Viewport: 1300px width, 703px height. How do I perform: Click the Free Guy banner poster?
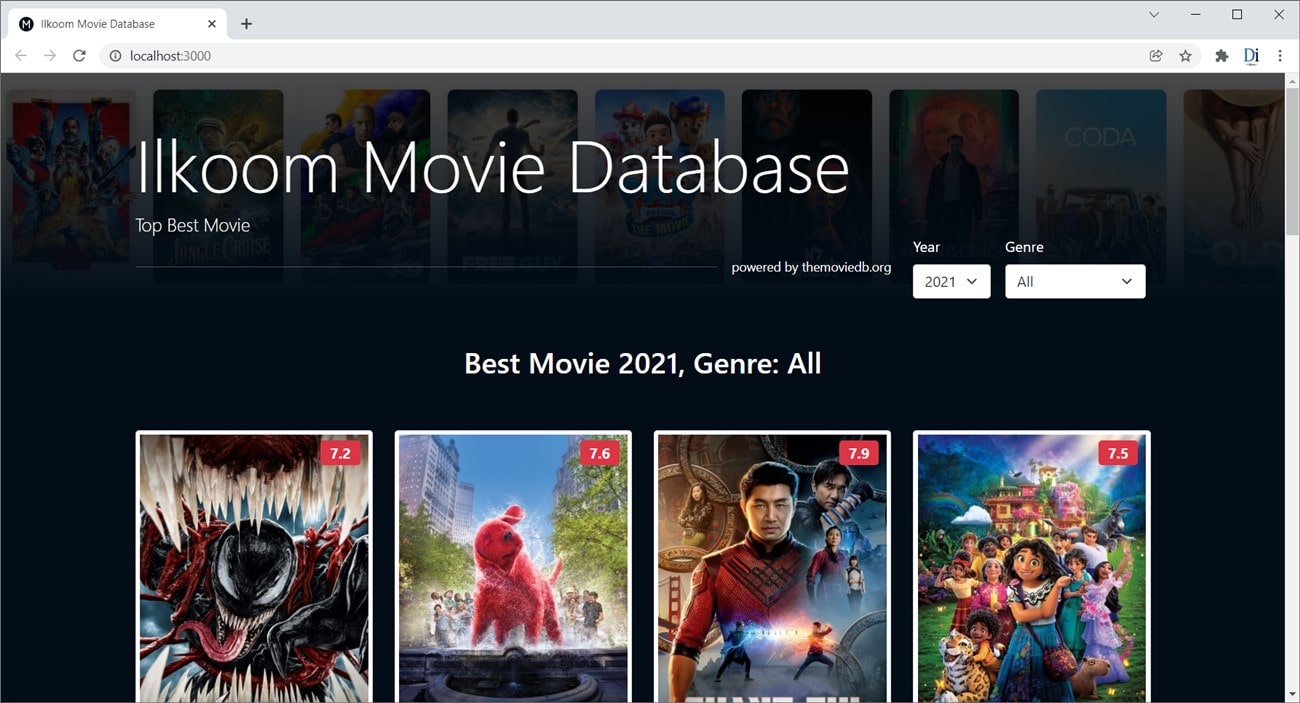point(512,186)
